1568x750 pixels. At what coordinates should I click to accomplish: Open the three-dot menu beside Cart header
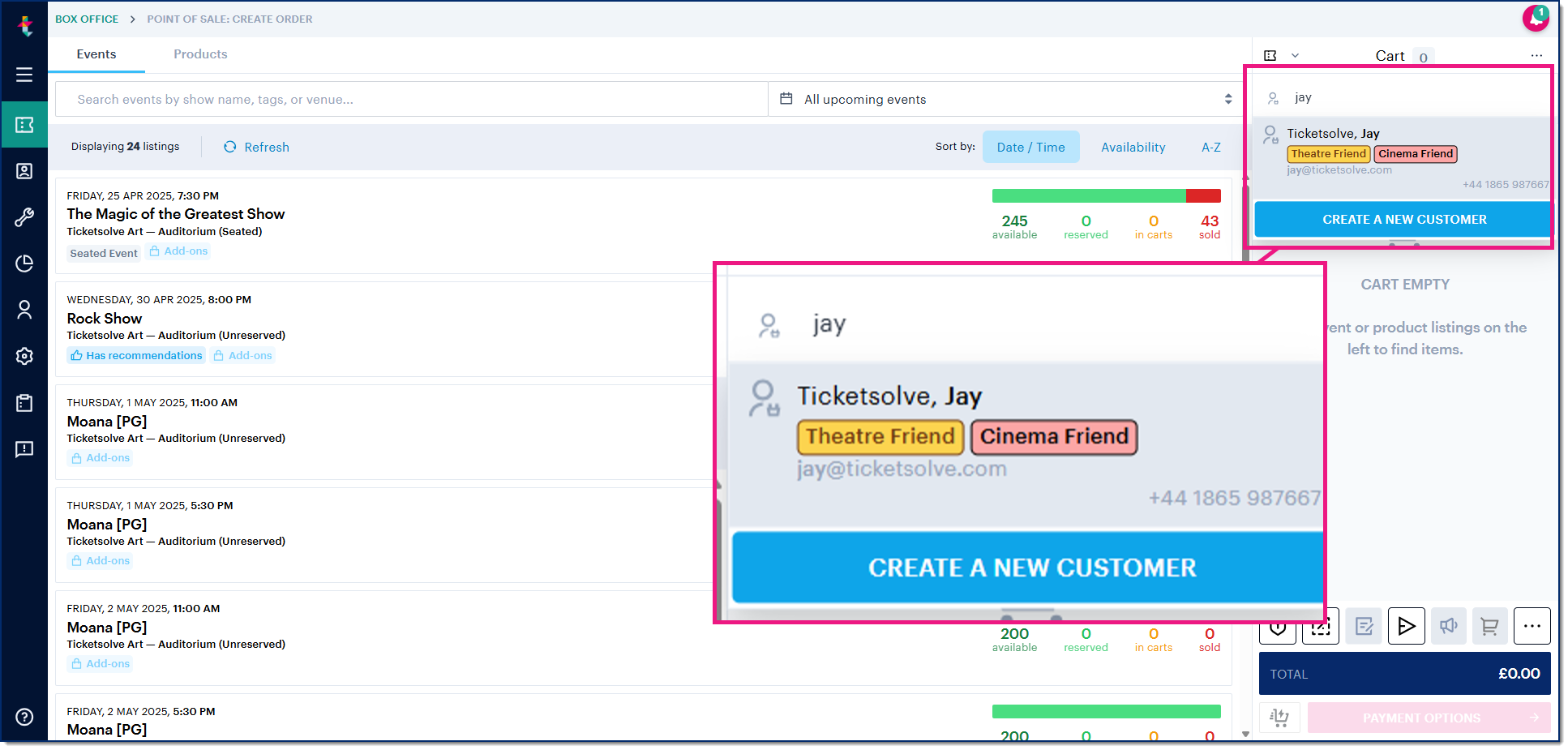coord(1536,55)
